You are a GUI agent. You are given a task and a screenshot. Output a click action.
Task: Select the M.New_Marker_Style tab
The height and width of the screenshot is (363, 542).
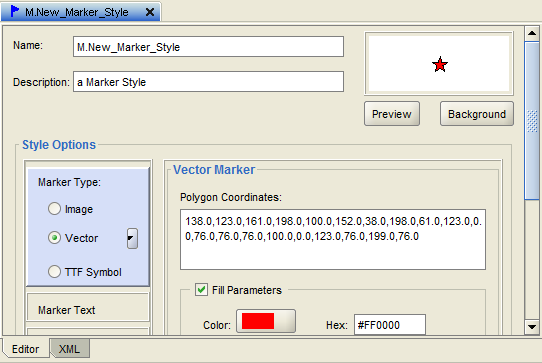click(81, 12)
